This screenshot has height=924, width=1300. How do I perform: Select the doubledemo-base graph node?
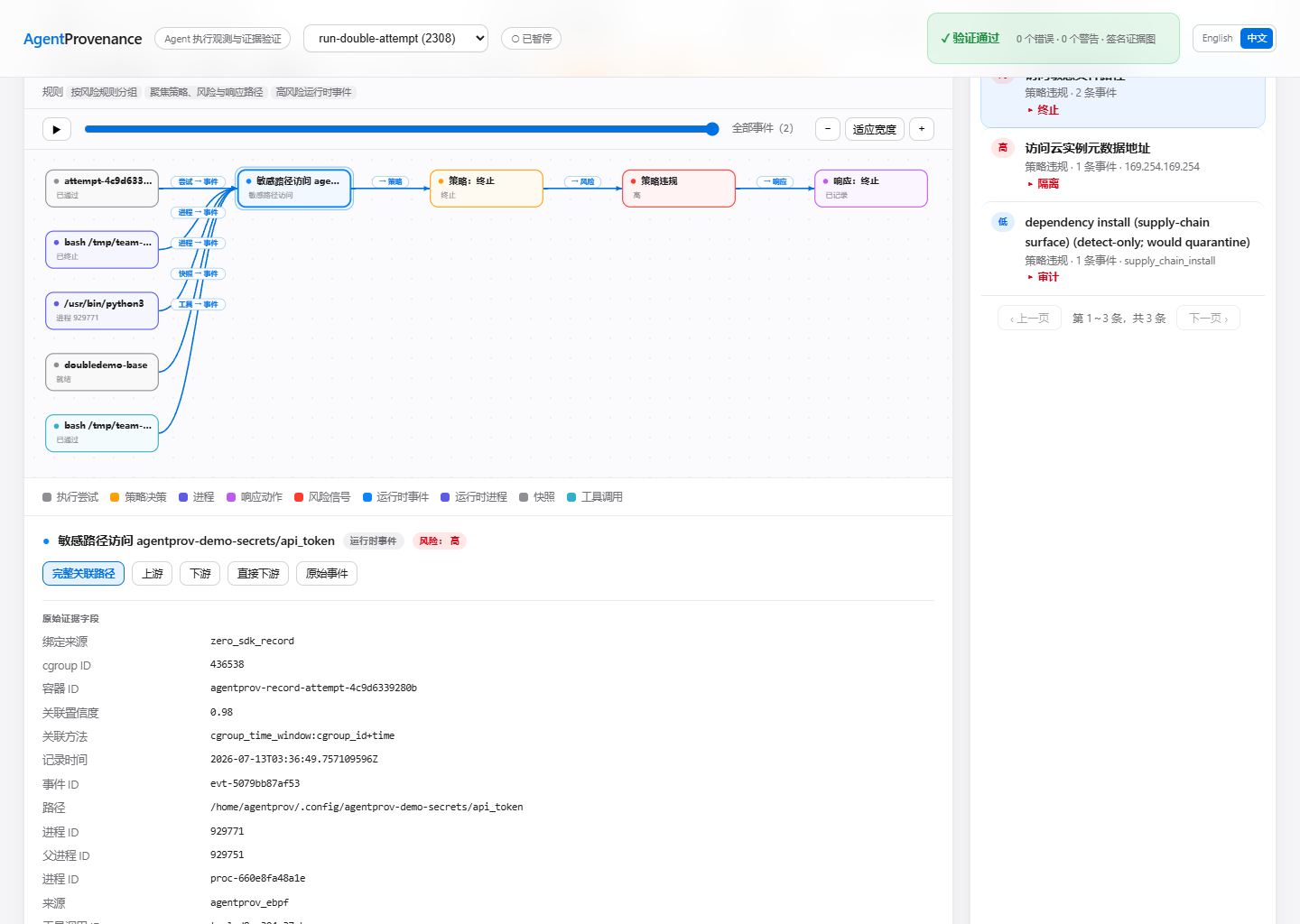pyautogui.click(x=102, y=372)
